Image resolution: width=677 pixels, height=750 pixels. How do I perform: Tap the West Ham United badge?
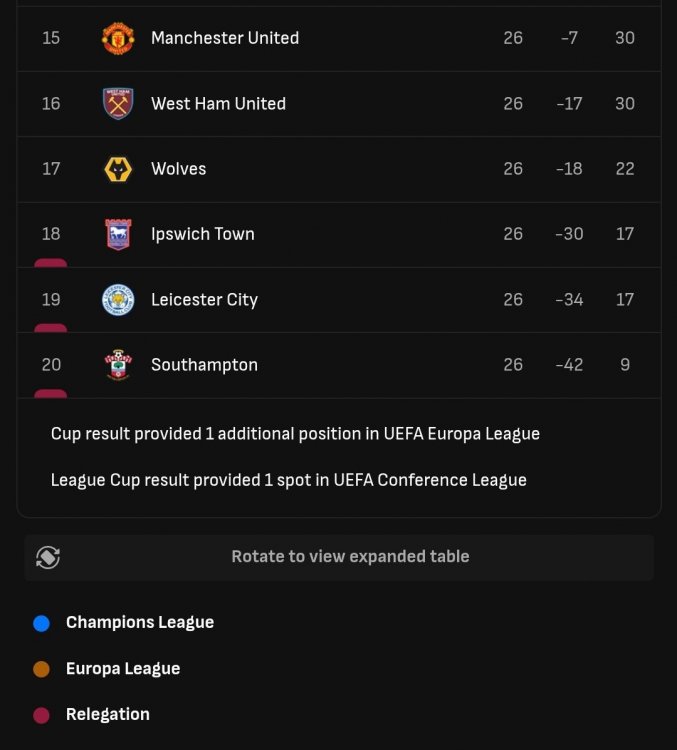pos(118,103)
